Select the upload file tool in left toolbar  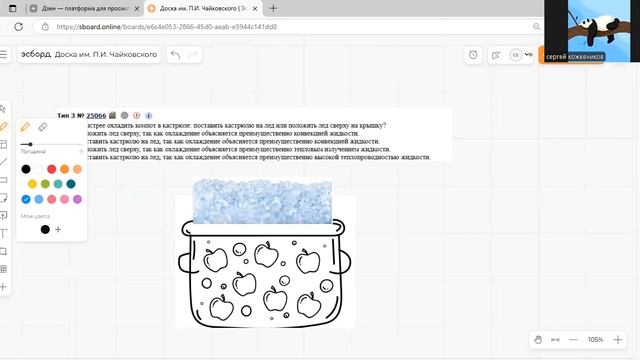(3, 215)
